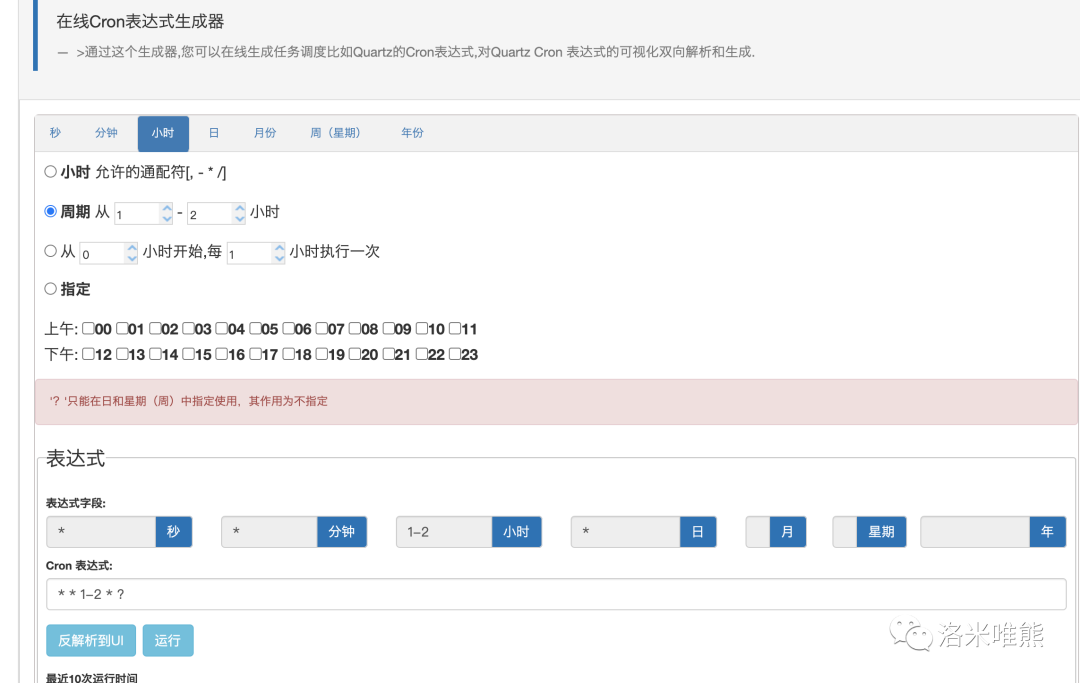Click the 秒 expression field
Screen dimensions: 1080x683
tap(101, 532)
